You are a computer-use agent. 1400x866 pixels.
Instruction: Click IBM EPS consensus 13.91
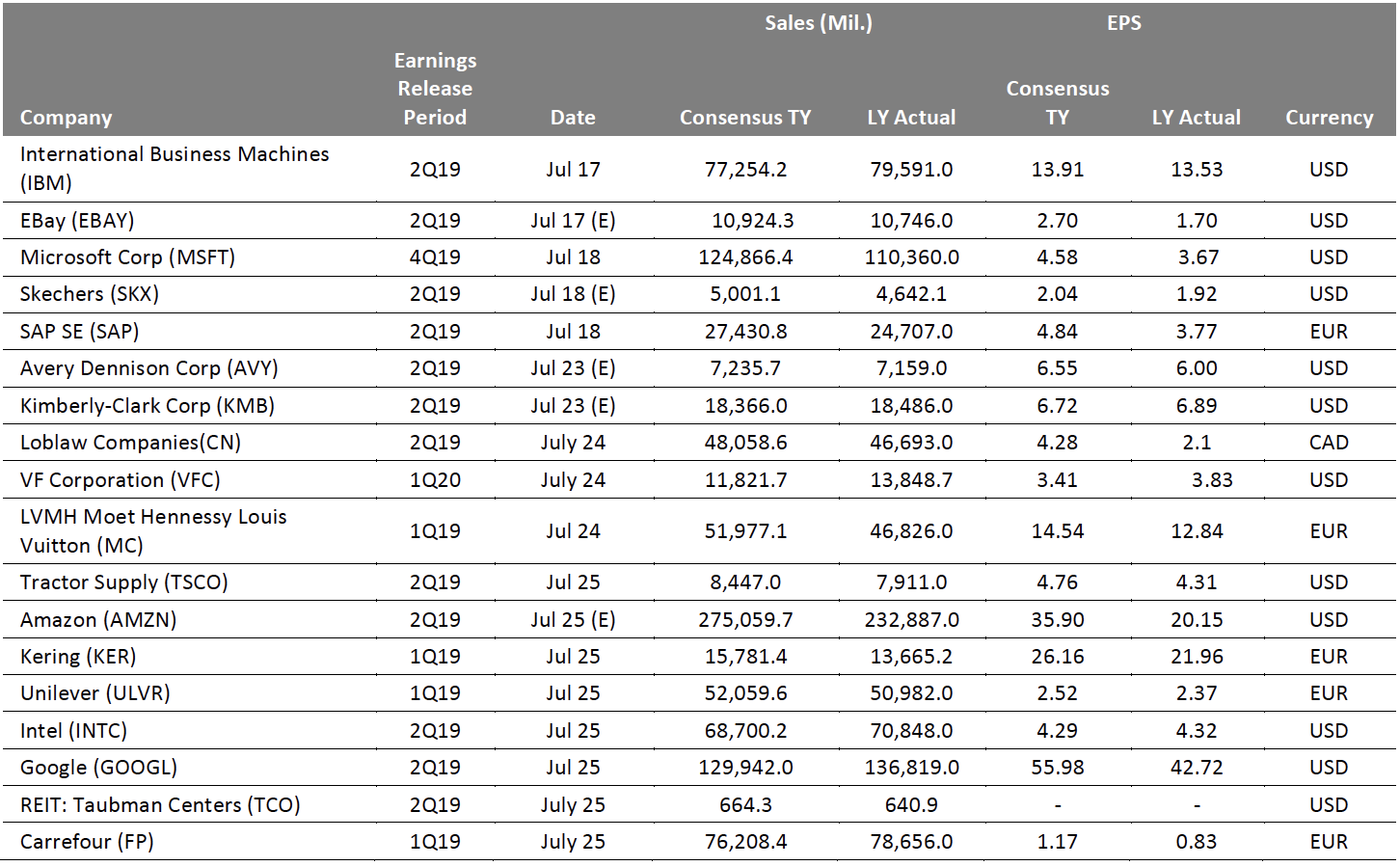tap(1057, 170)
